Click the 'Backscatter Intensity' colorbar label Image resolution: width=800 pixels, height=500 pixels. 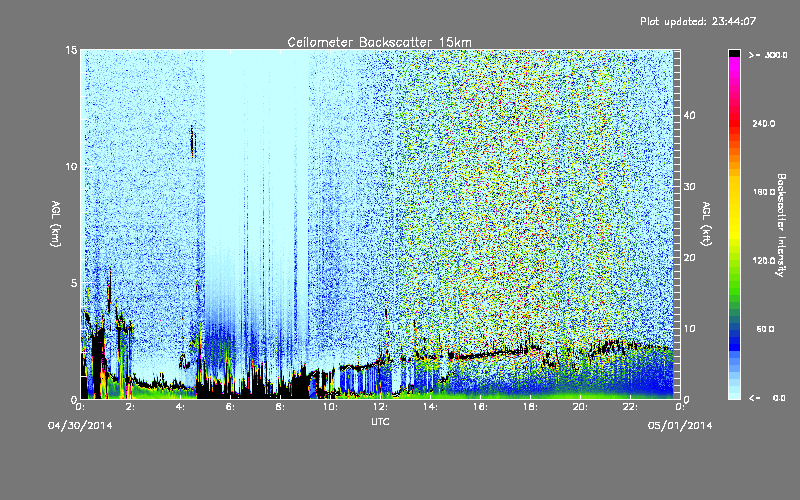coord(781,225)
